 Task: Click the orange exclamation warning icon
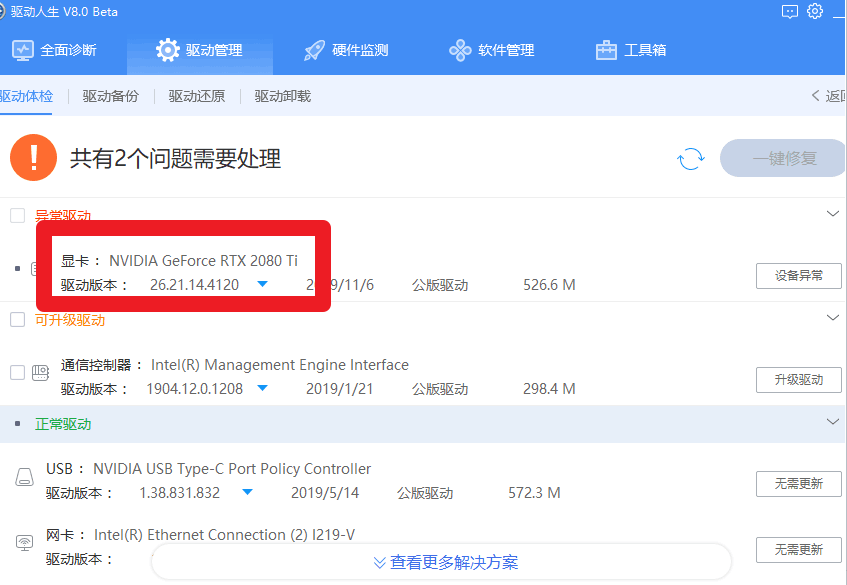point(33,158)
